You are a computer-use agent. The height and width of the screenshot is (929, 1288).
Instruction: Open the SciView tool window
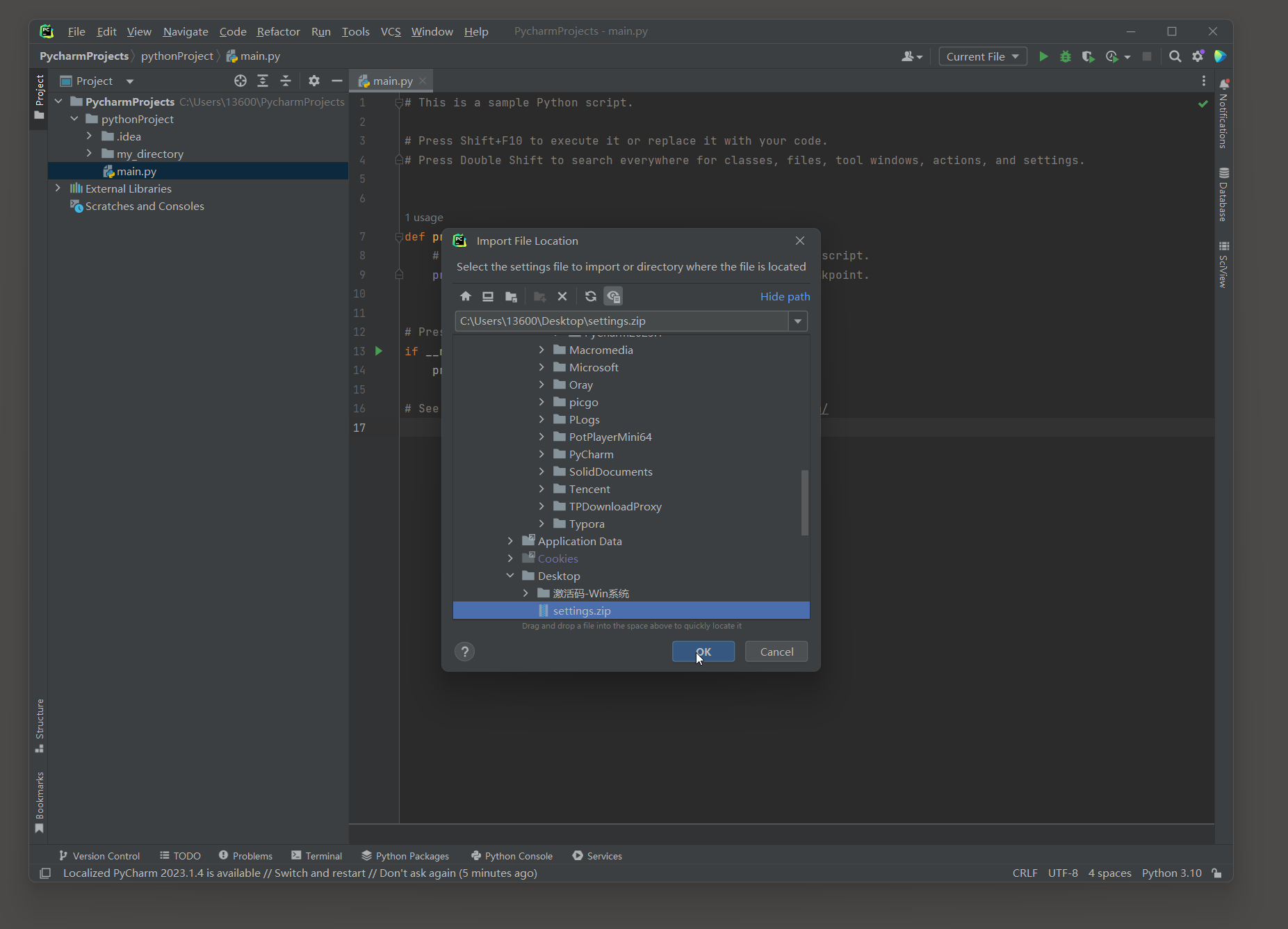(1223, 264)
